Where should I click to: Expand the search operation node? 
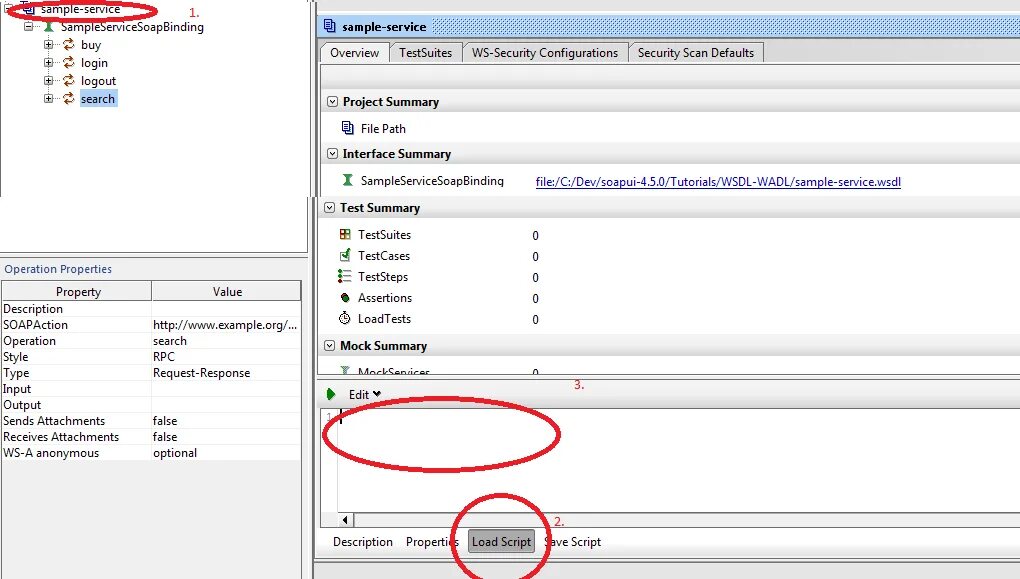(48, 98)
